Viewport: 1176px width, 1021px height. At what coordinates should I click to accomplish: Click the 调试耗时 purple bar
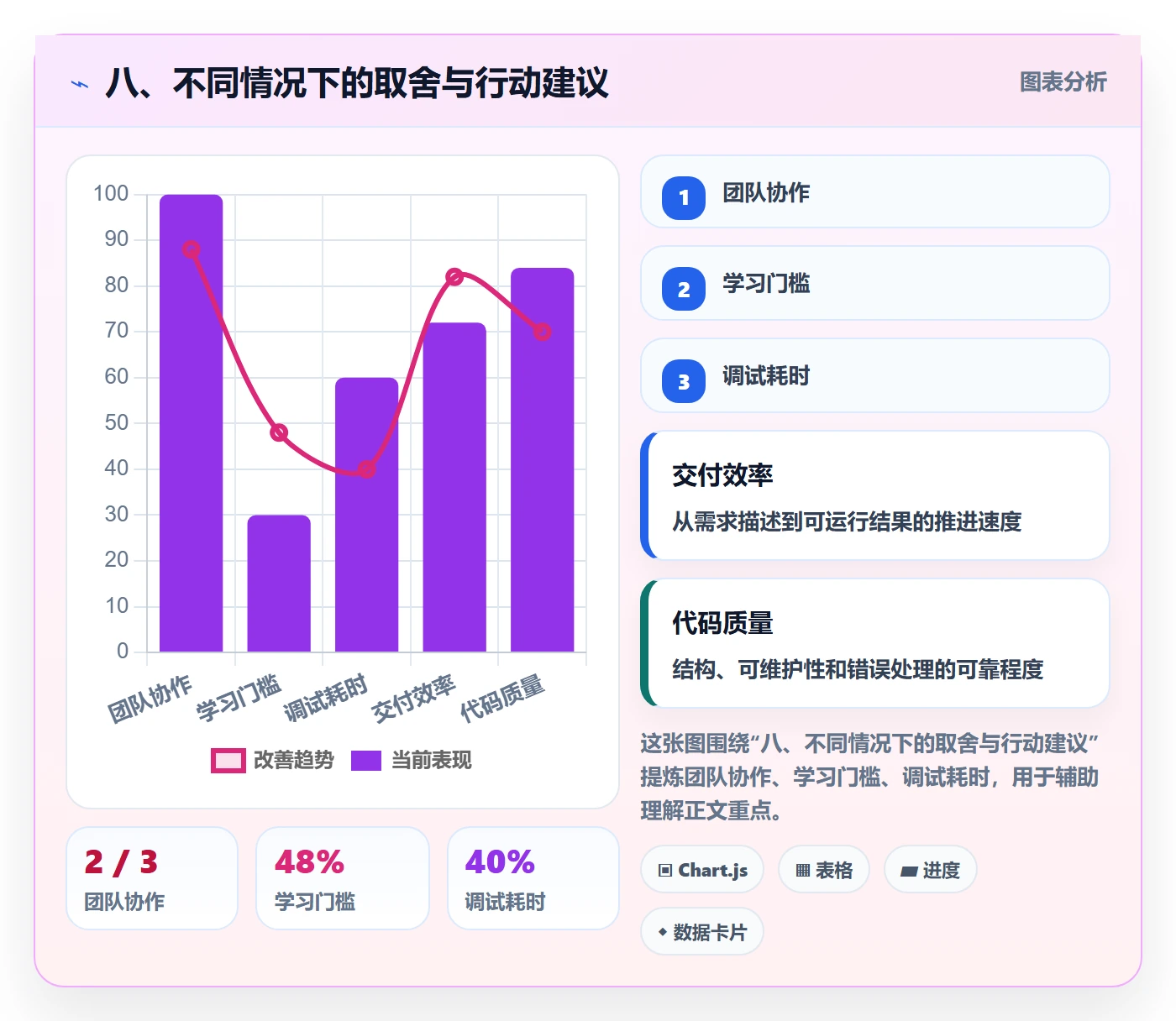[x=367, y=515]
